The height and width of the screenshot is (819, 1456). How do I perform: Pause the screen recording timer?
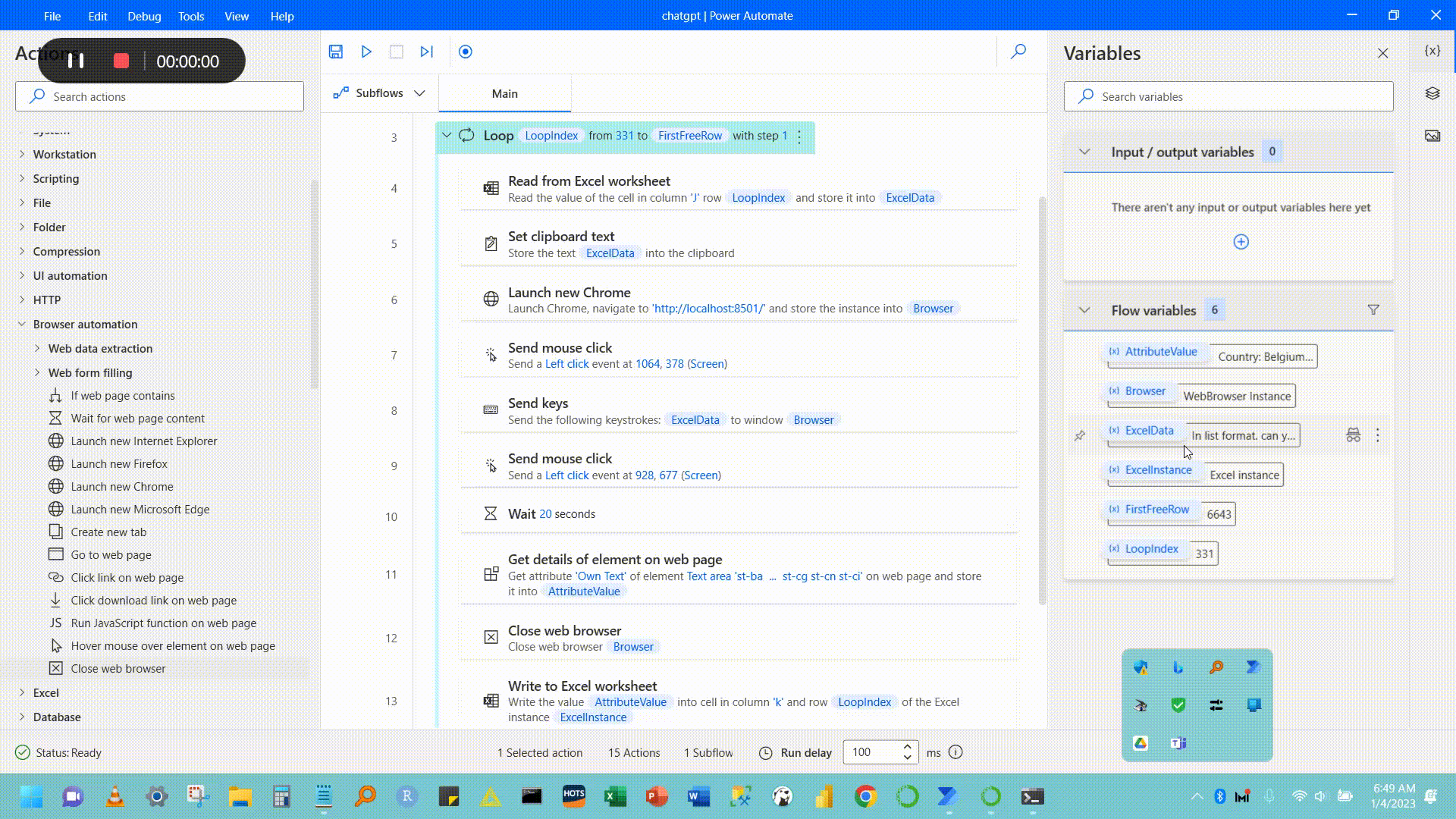click(76, 61)
